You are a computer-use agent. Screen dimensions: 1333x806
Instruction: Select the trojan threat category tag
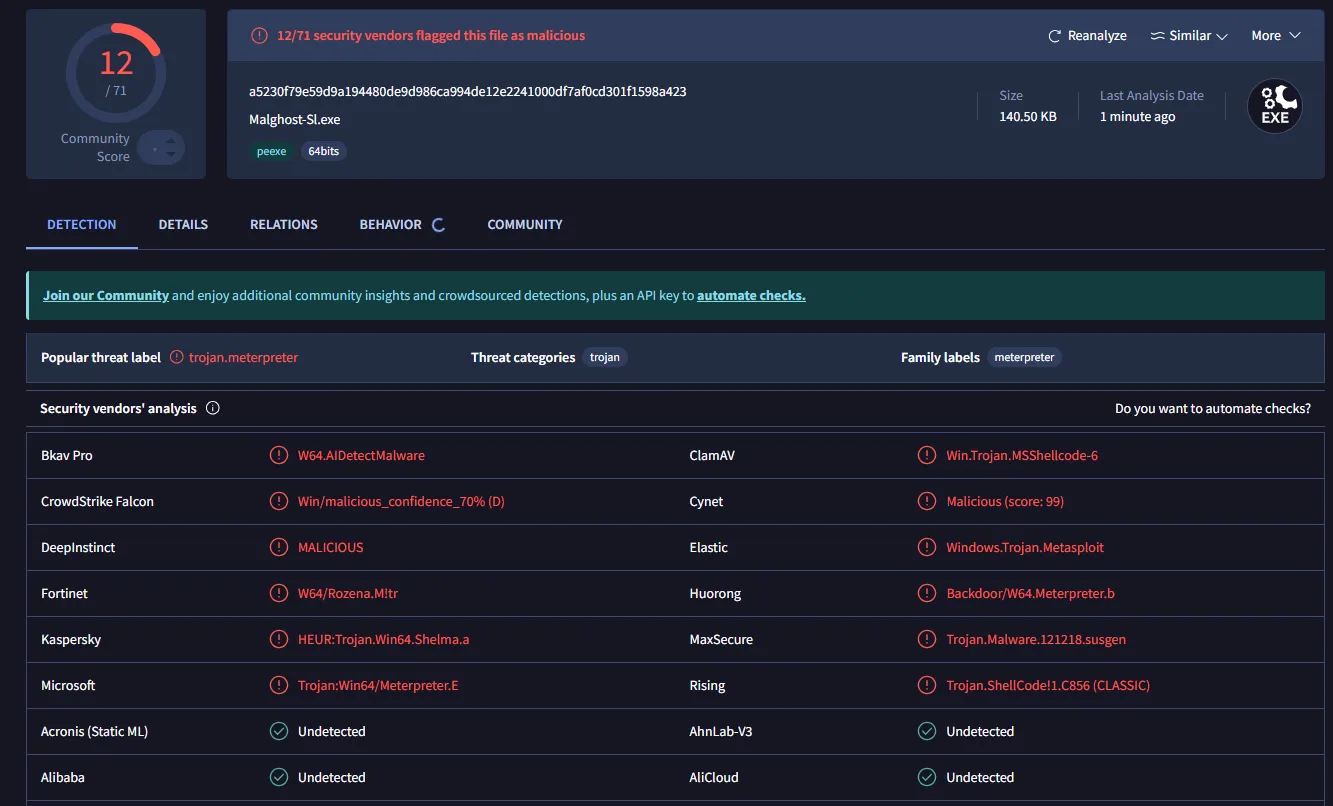click(x=604, y=356)
